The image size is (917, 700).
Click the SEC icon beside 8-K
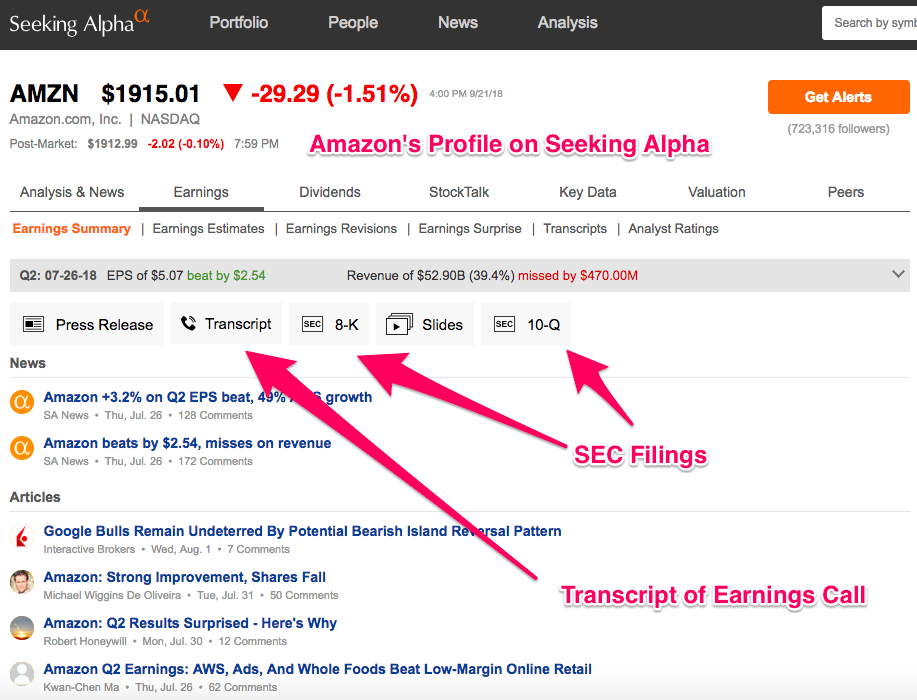coord(312,324)
